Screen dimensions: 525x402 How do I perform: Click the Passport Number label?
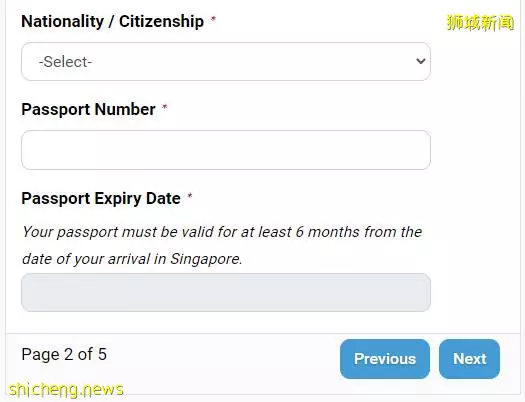click(x=88, y=109)
